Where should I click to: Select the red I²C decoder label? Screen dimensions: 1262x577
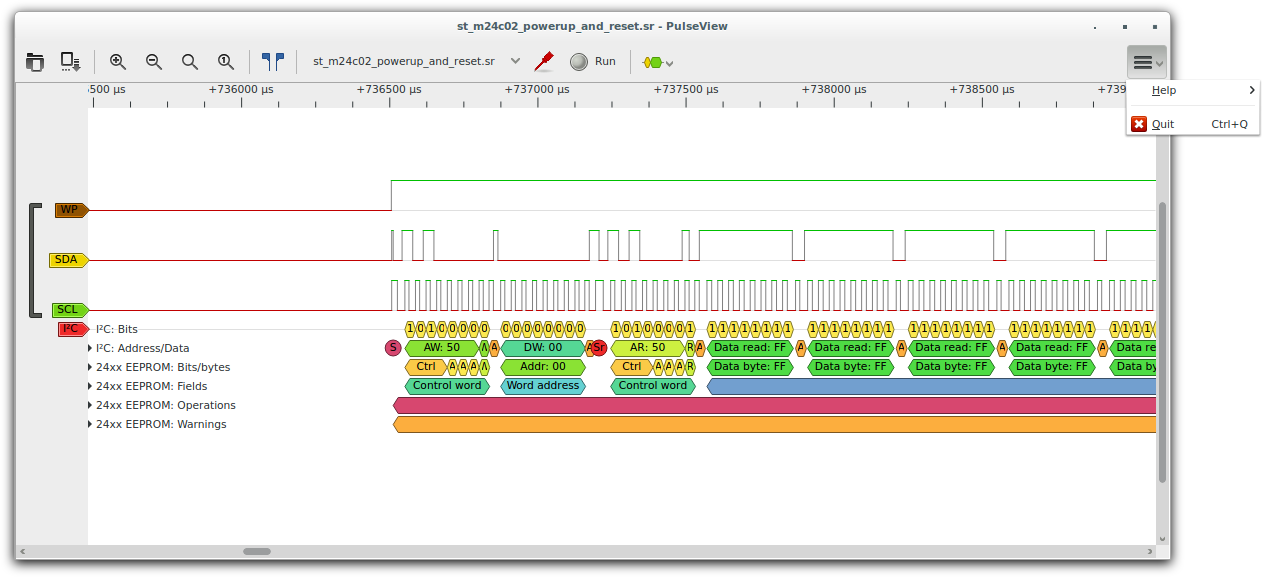[x=70, y=329]
